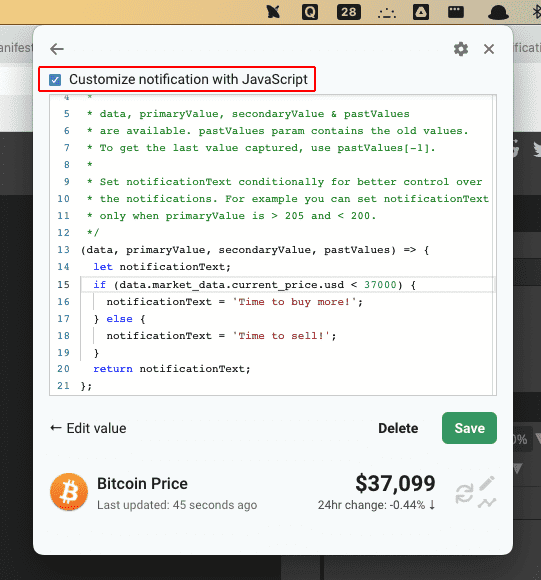
Task: Click the Save button
Action: point(469,428)
